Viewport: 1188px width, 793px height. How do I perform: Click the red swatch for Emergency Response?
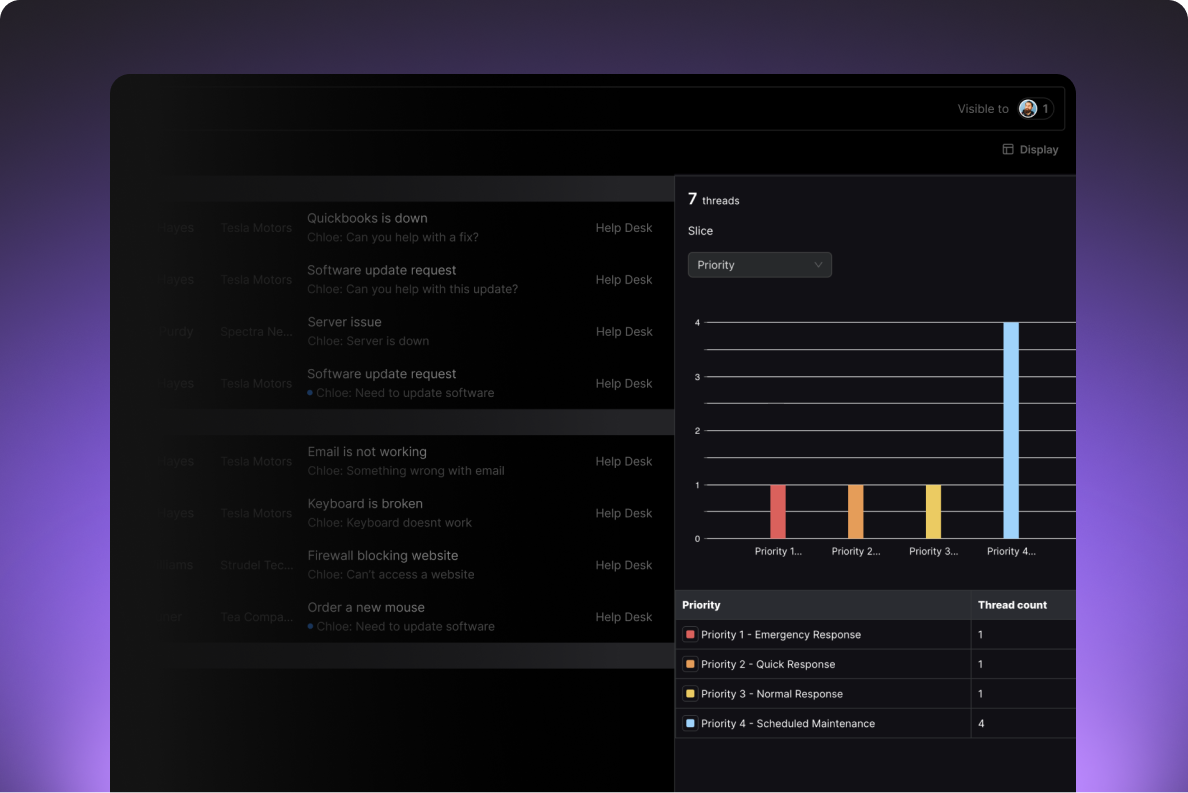(x=690, y=635)
